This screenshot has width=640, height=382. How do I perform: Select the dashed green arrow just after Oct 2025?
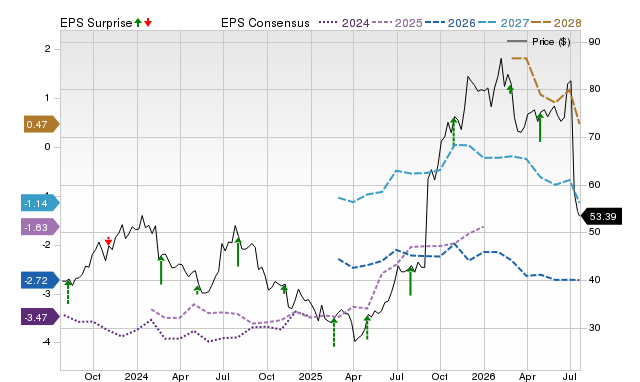point(453,132)
